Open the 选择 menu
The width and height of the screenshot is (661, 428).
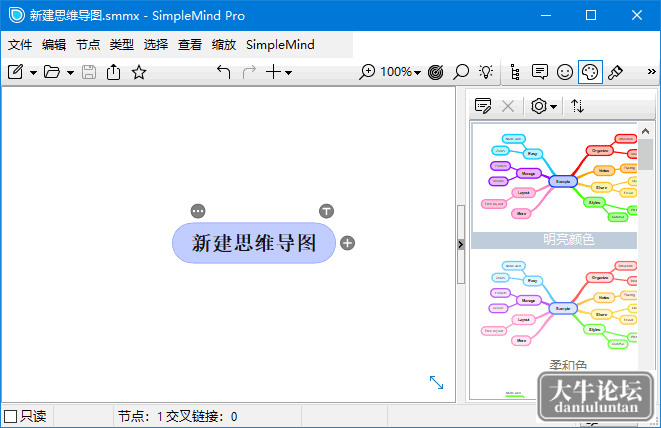coord(156,45)
